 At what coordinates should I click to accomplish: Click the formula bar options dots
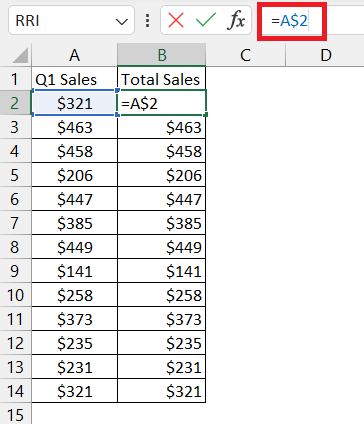[x=147, y=21]
